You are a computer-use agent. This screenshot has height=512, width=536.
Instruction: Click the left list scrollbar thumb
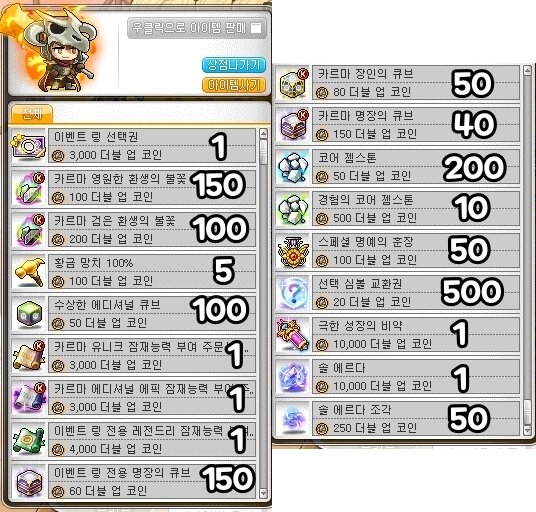pos(263,152)
